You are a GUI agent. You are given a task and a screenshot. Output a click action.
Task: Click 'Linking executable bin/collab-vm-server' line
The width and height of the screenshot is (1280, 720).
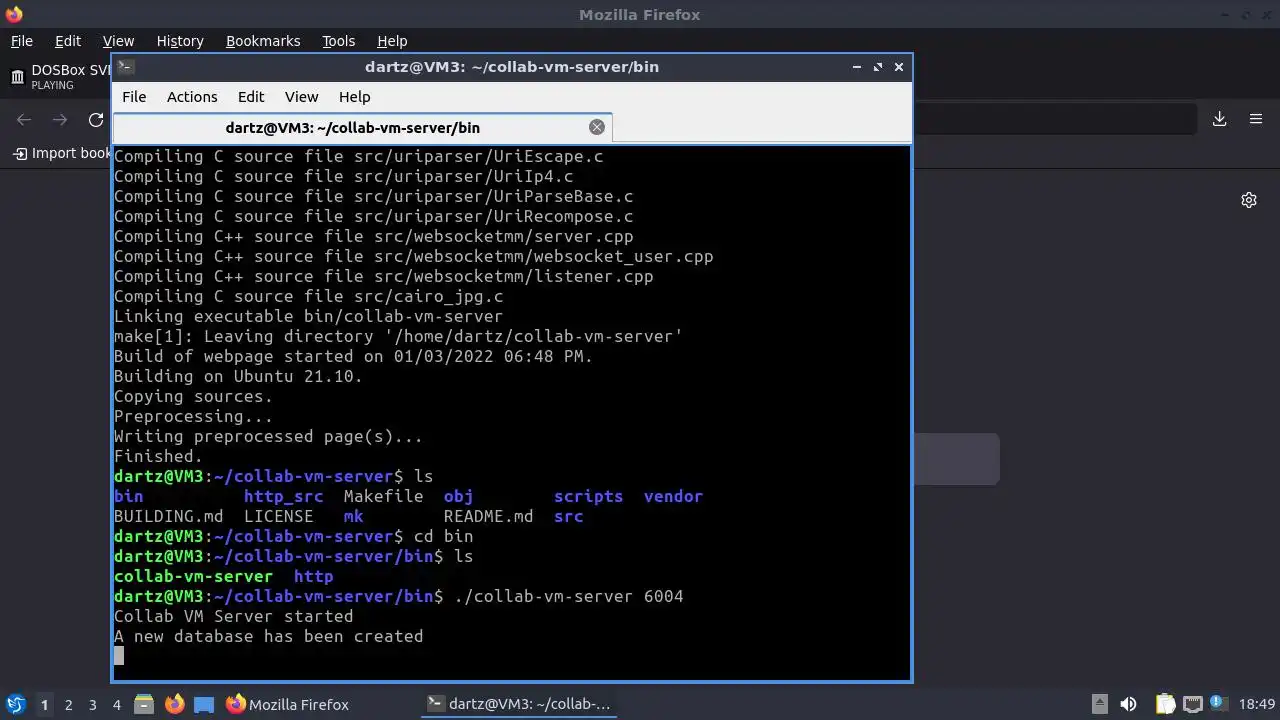click(308, 316)
